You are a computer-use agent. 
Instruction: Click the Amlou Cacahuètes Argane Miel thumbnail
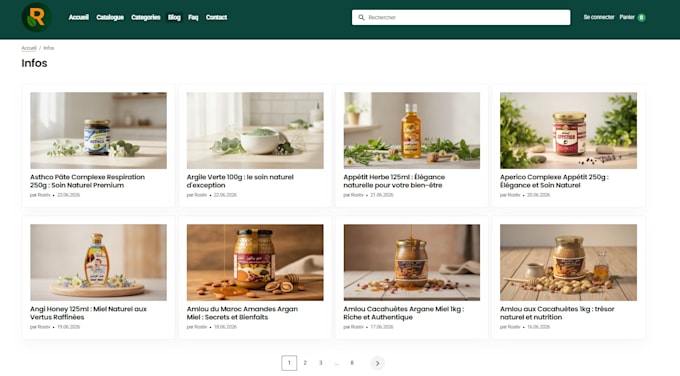412,262
